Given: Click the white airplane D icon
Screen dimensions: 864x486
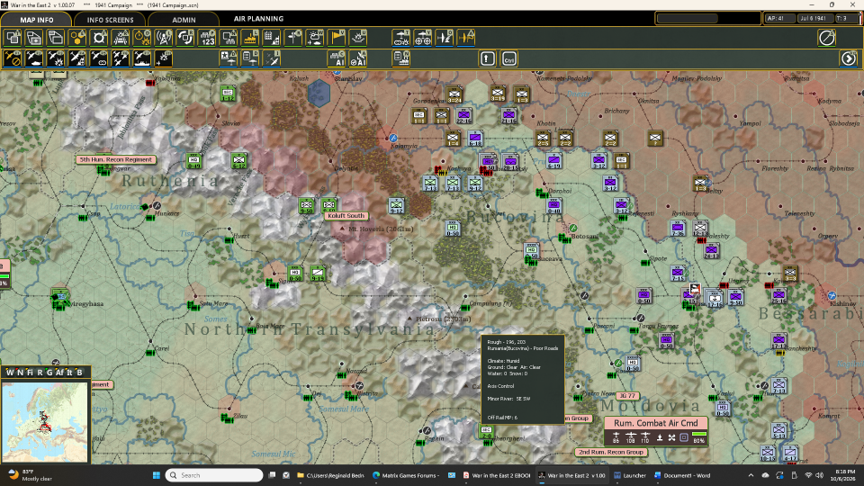Looking at the screenshot, I should tap(444, 38).
